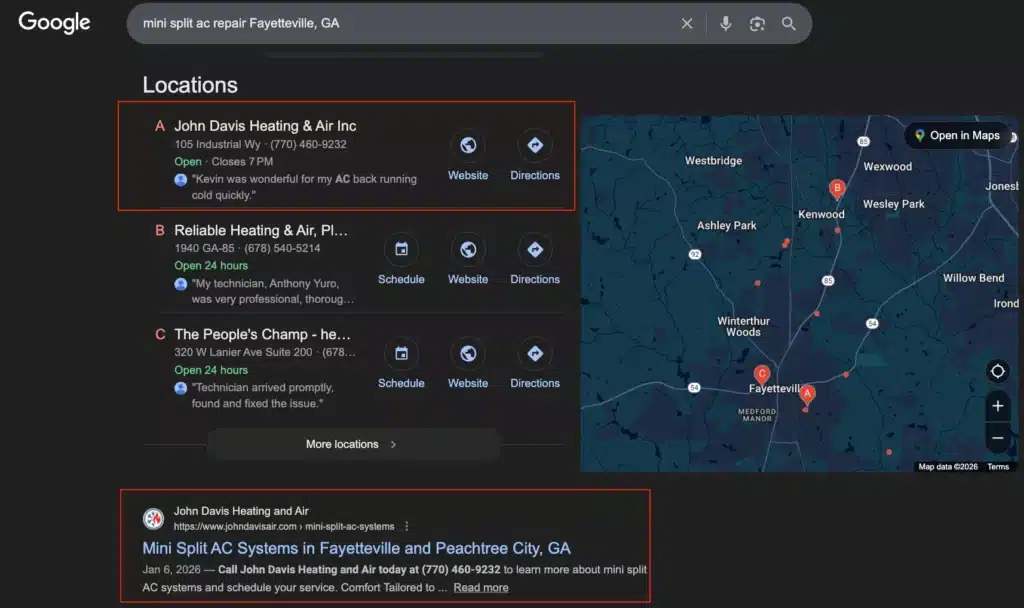Open the Website for Reliable Heating & Air
The image size is (1024, 608).
[467, 249]
